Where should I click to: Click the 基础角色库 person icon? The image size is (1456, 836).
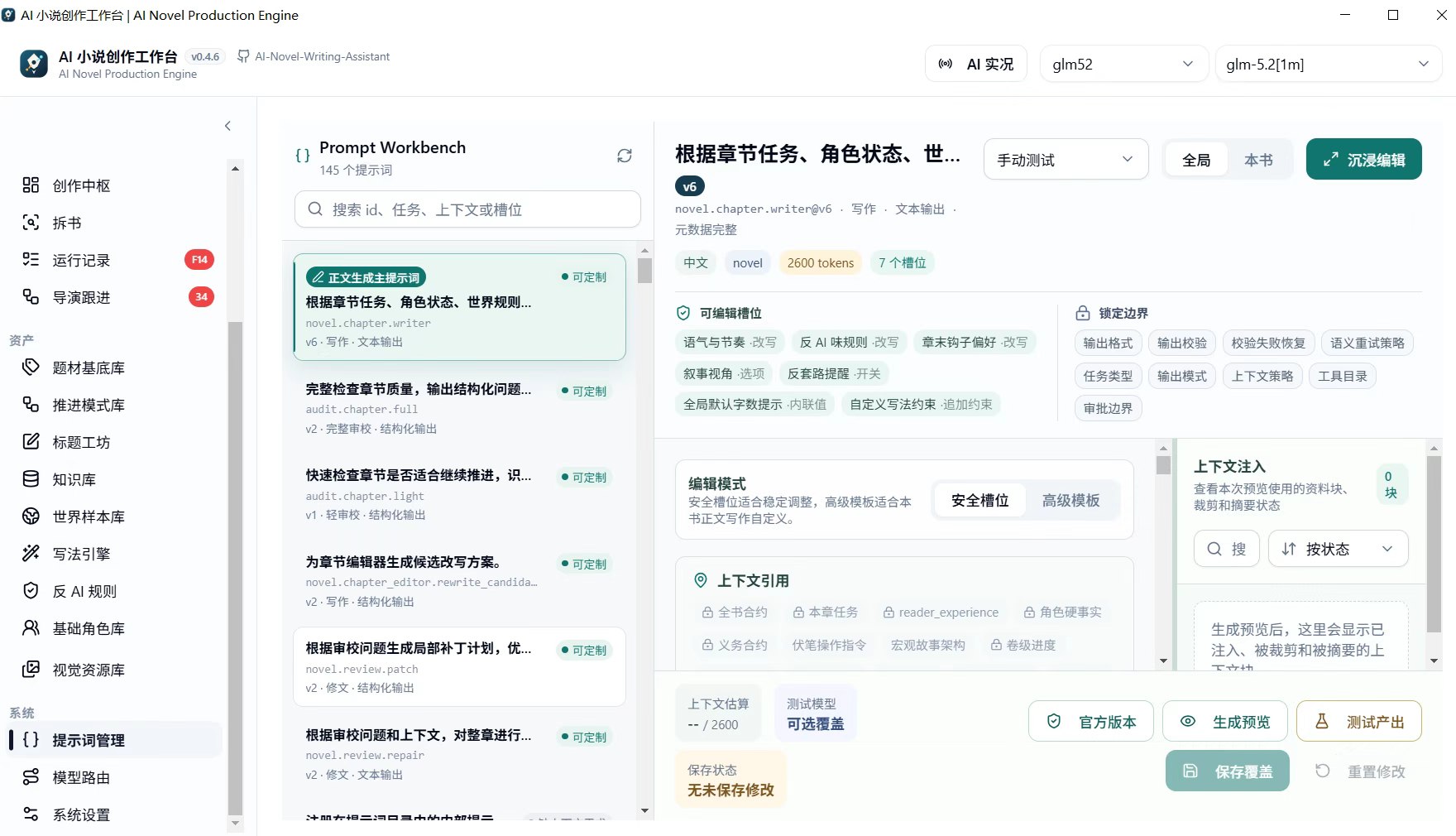(31, 628)
